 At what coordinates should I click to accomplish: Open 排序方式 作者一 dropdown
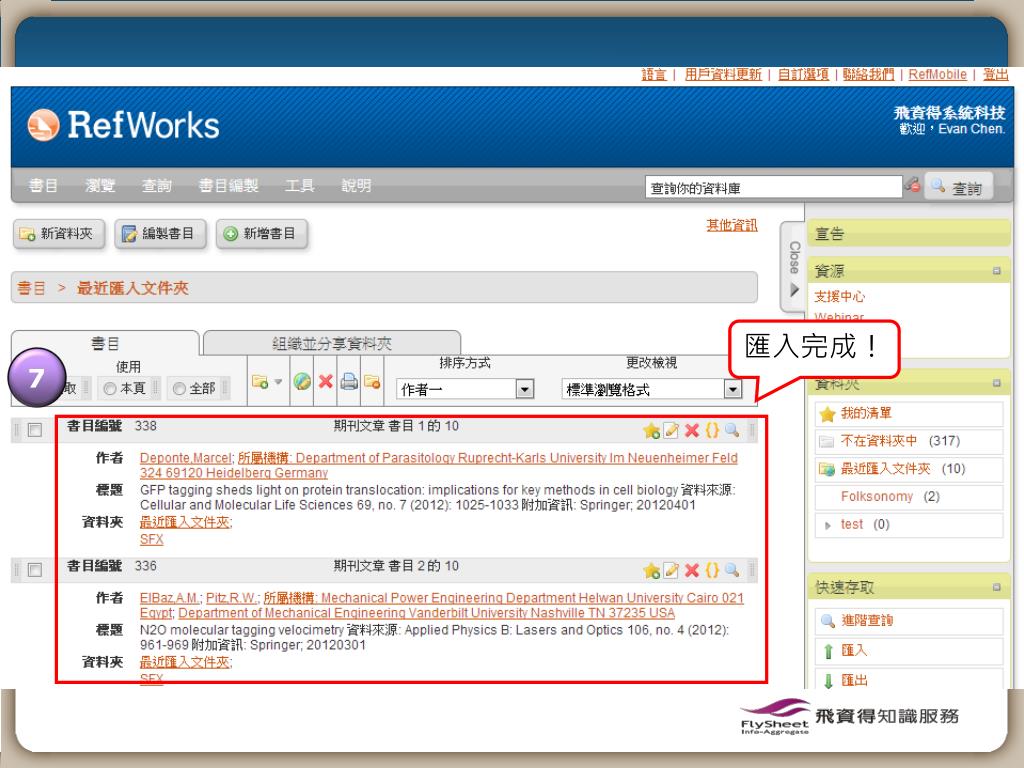pyautogui.click(x=465, y=389)
